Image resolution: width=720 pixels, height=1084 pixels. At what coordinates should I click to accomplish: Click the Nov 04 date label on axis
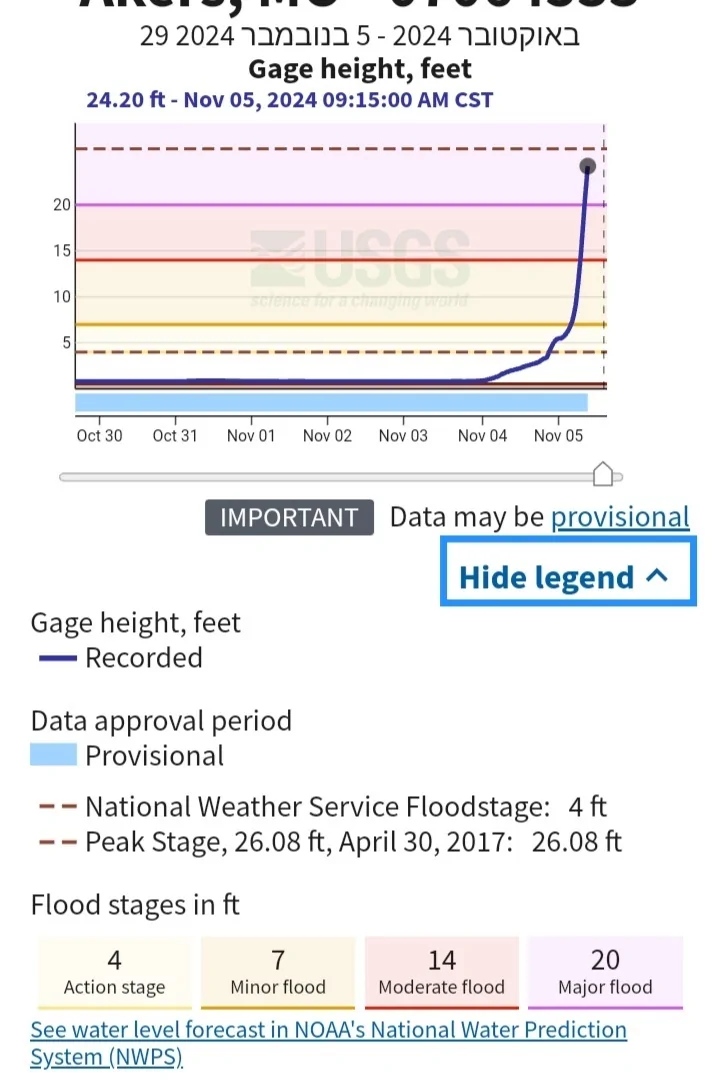click(483, 436)
